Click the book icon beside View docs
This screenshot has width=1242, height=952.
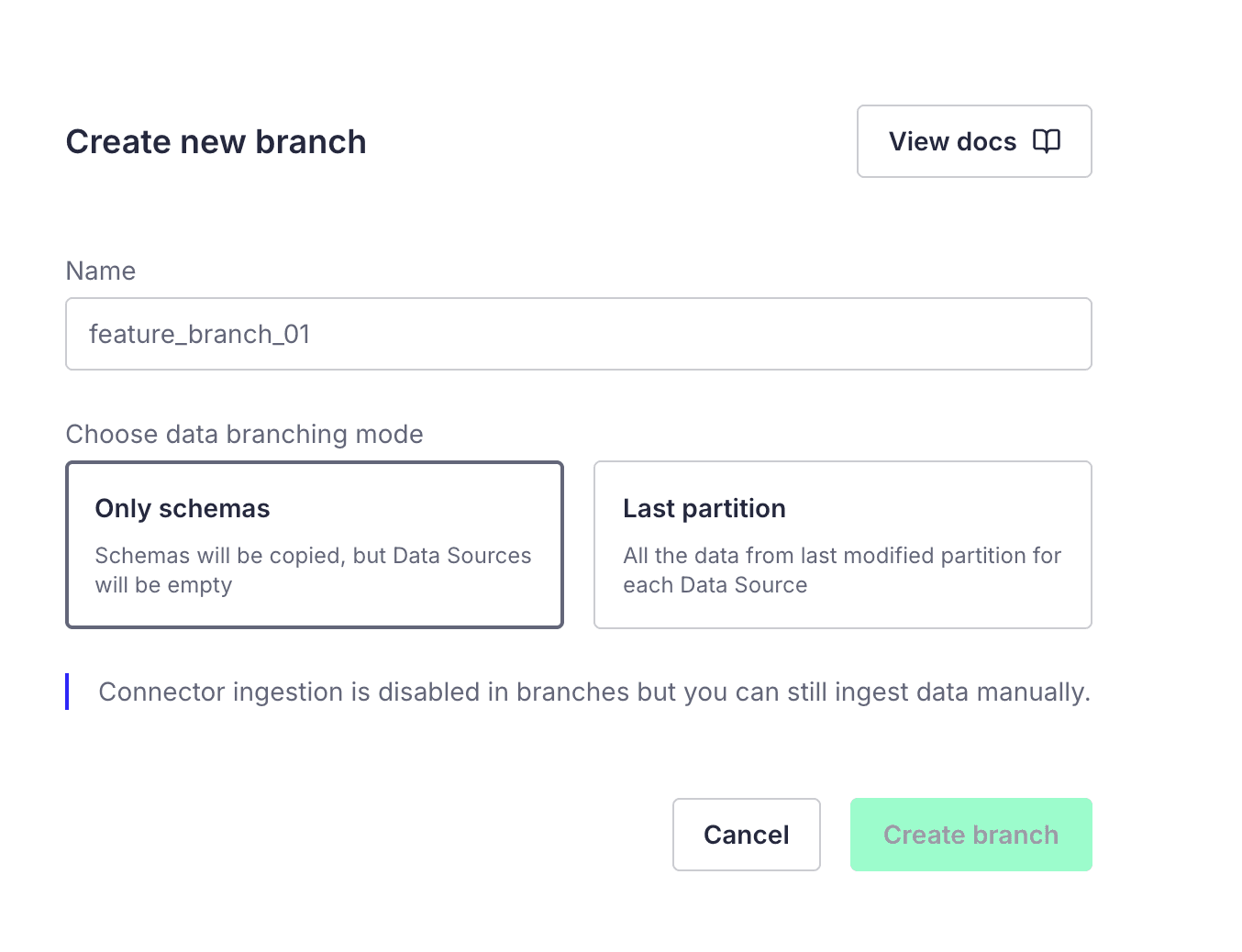pos(1046,141)
